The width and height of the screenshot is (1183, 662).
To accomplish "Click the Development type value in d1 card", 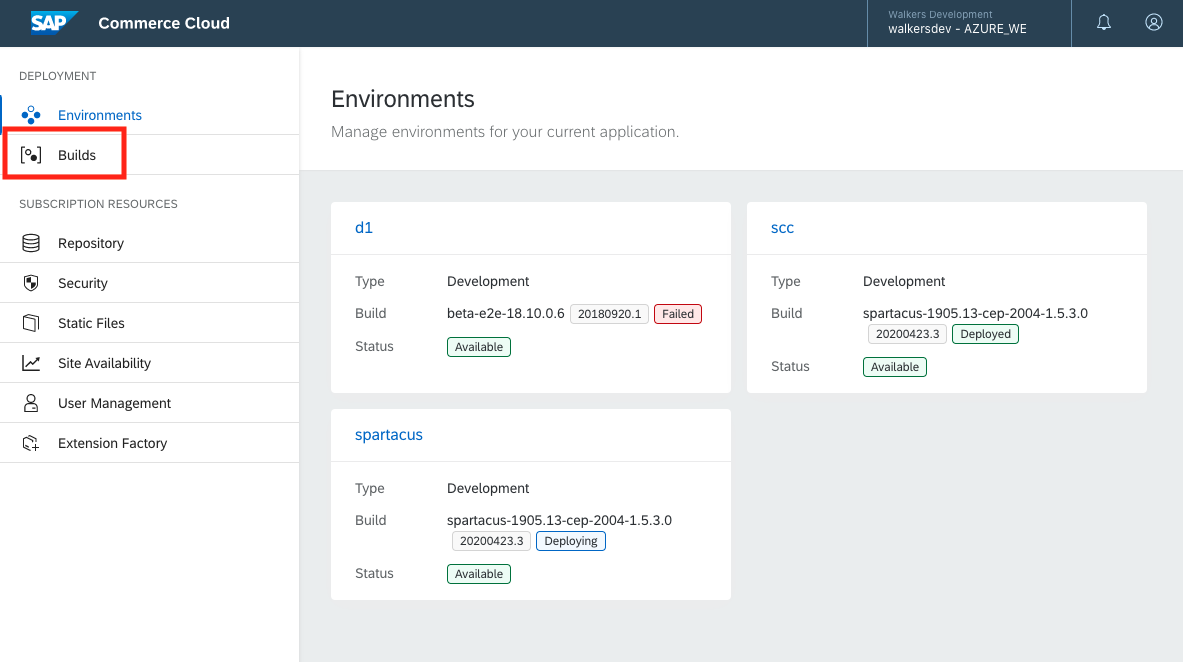I will click(x=488, y=281).
